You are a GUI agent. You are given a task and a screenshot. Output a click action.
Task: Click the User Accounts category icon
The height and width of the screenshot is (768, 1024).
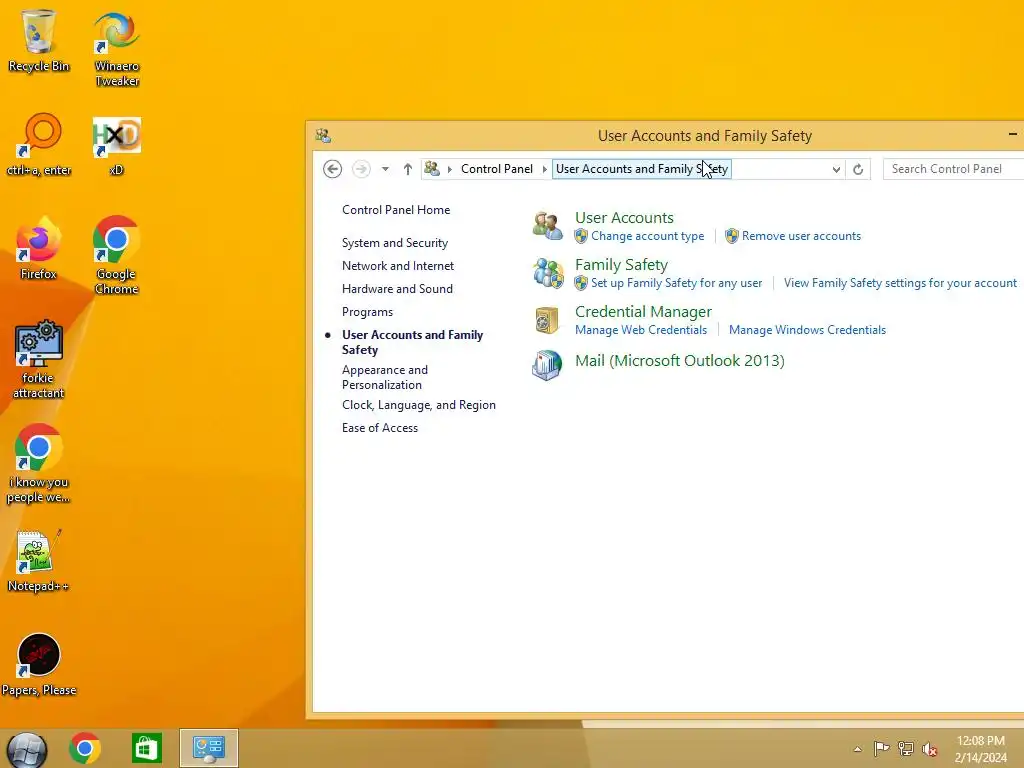coord(547,226)
